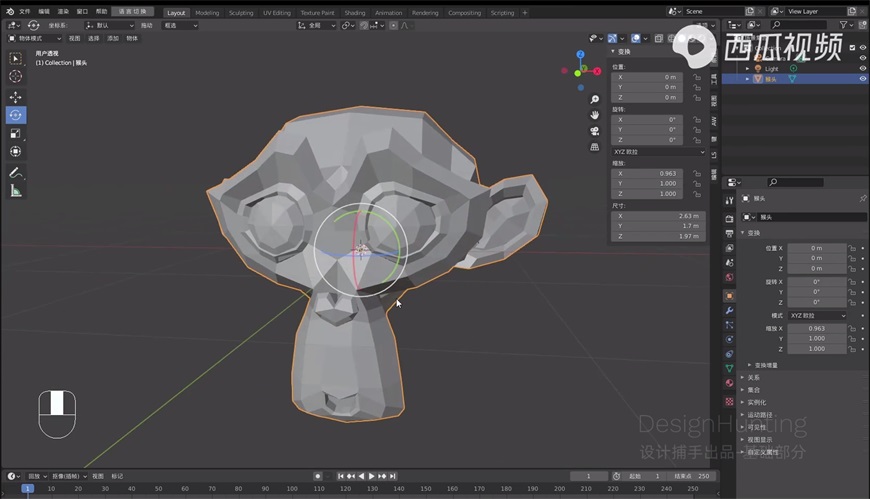Jump to the timeline's first frame
The height and width of the screenshot is (499, 870).
[341, 476]
